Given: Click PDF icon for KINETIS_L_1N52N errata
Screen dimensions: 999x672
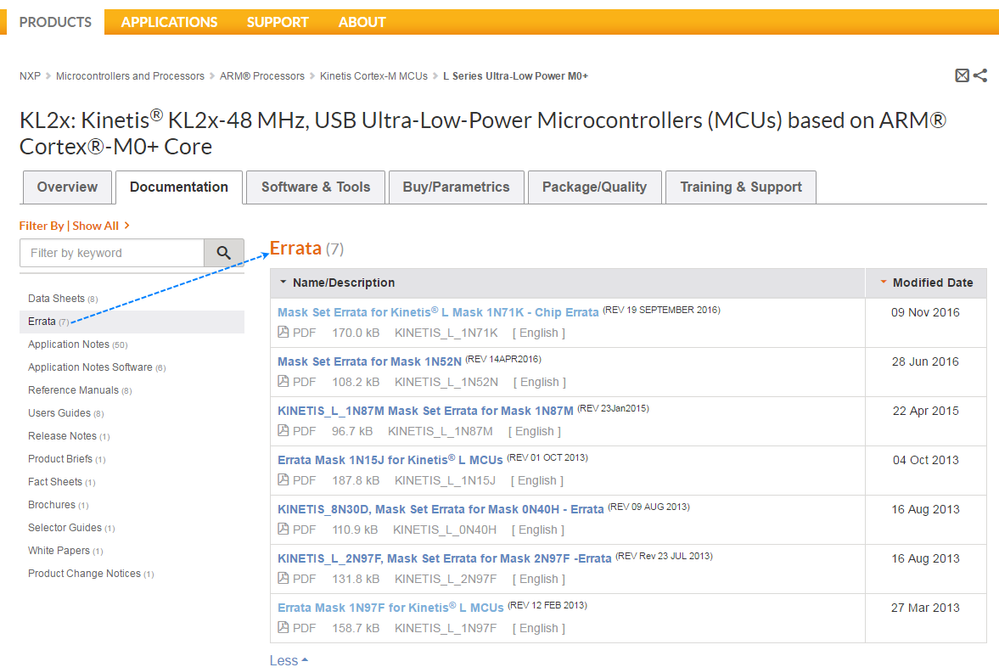Looking at the screenshot, I should 284,382.
